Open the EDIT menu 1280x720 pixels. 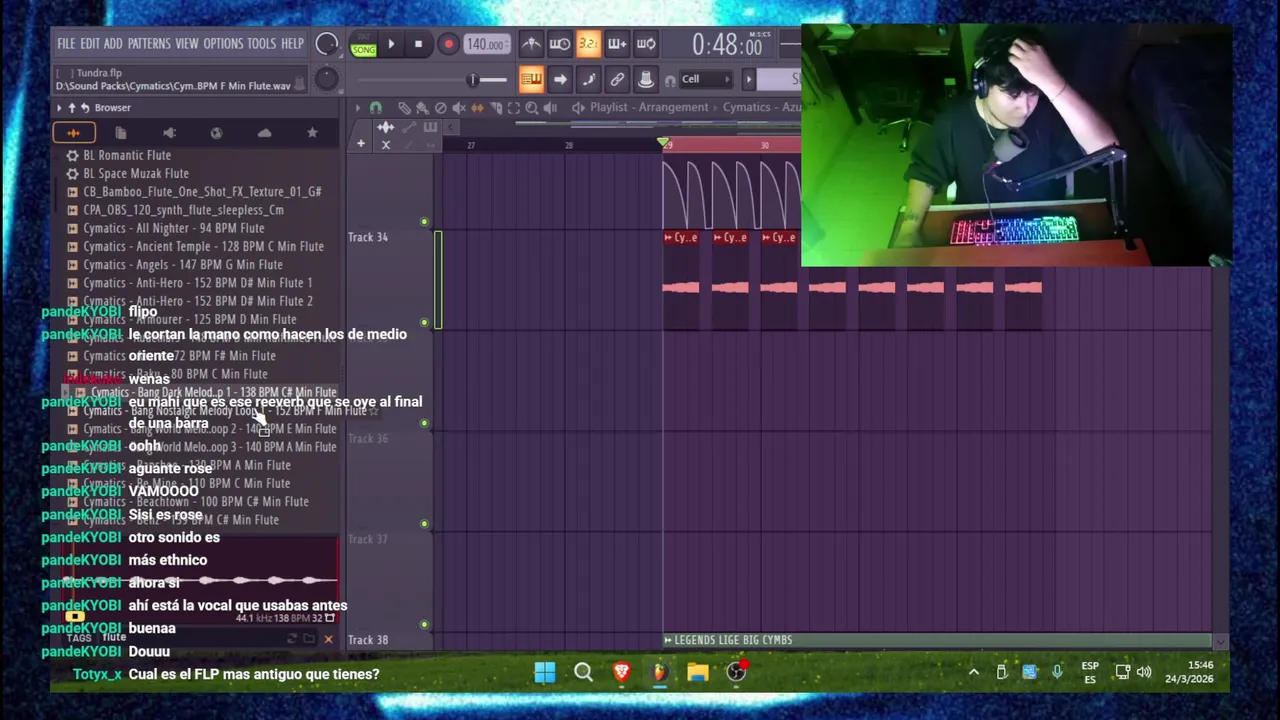tap(90, 44)
